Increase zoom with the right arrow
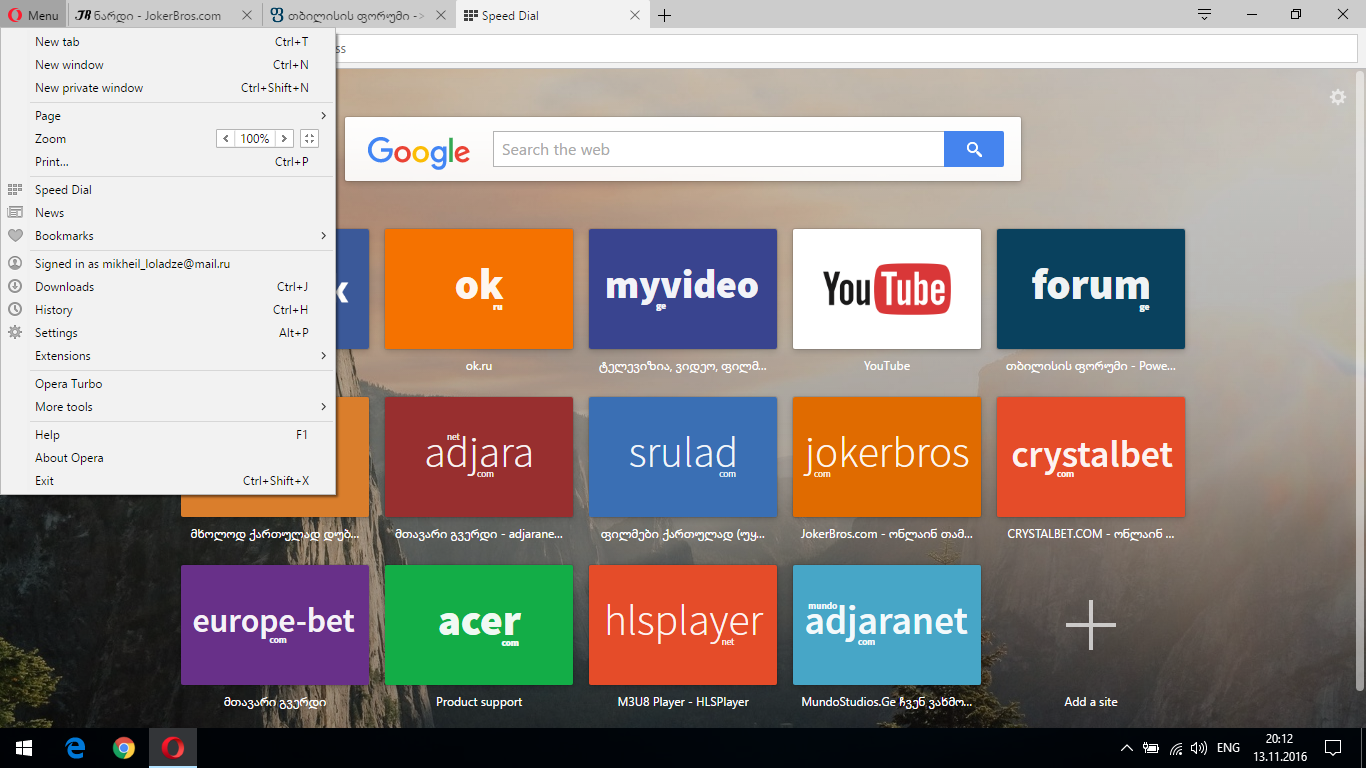1366x768 pixels. coord(284,139)
